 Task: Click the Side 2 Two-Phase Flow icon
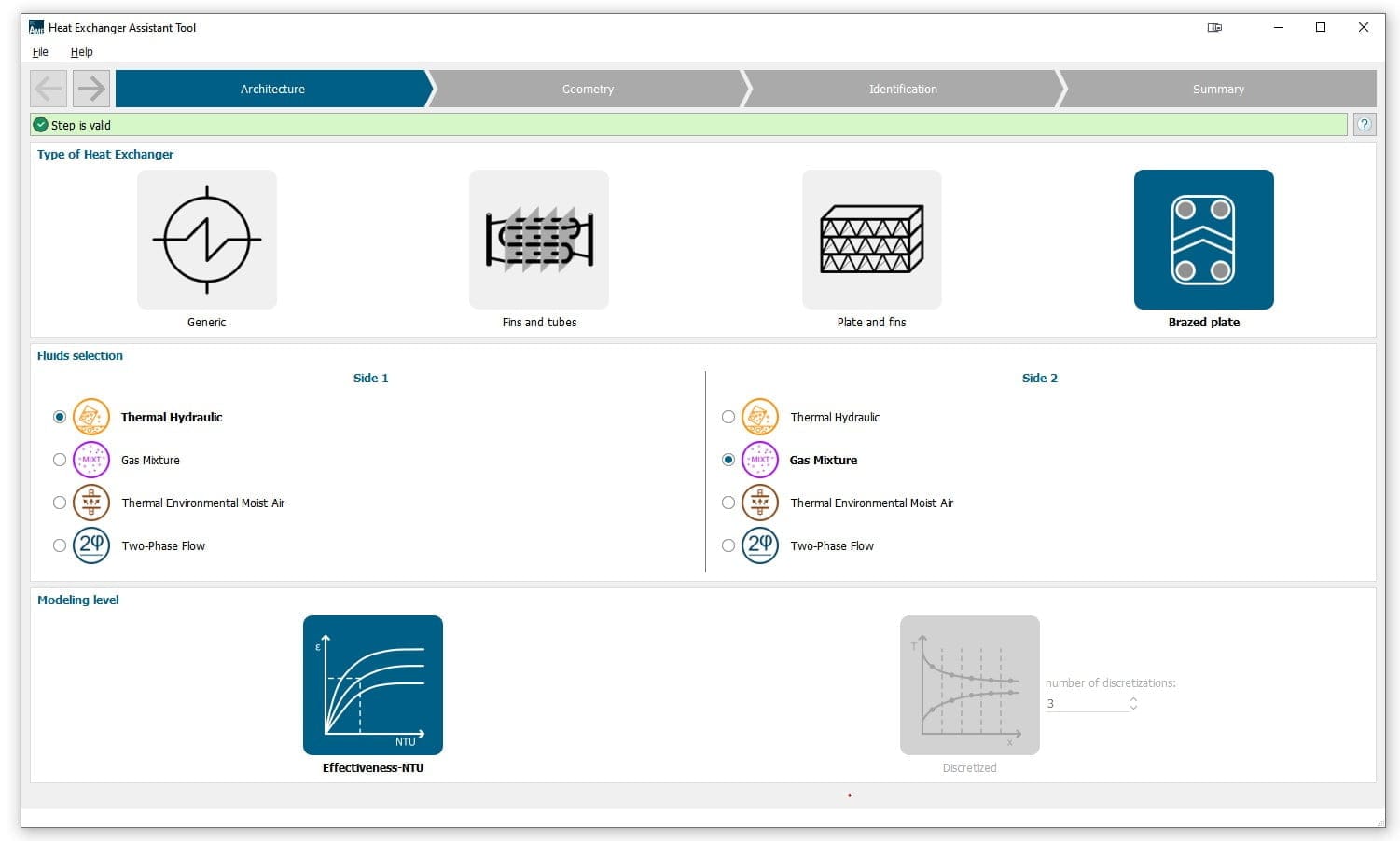tap(760, 545)
